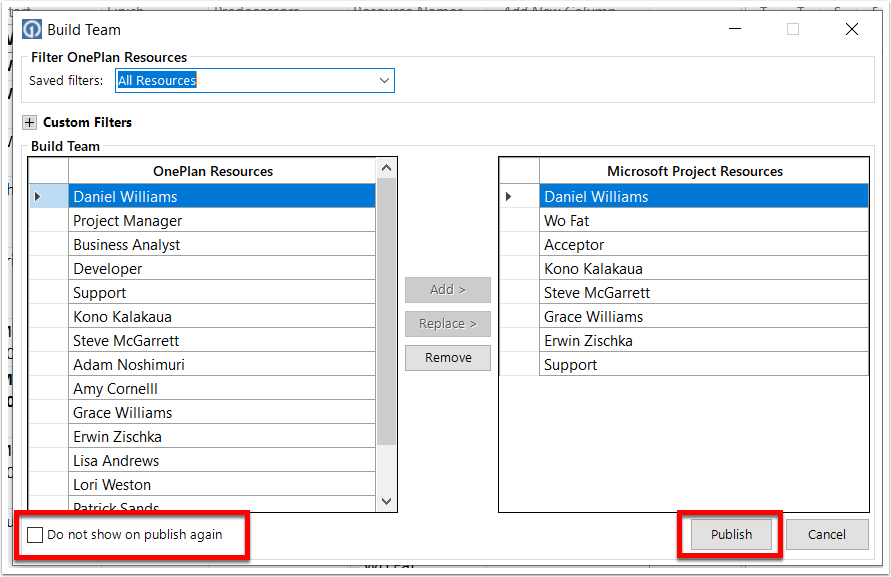Click the Replace > button
This screenshot has width=891, height=577.
pyautogui.click(x=447, y=323)
